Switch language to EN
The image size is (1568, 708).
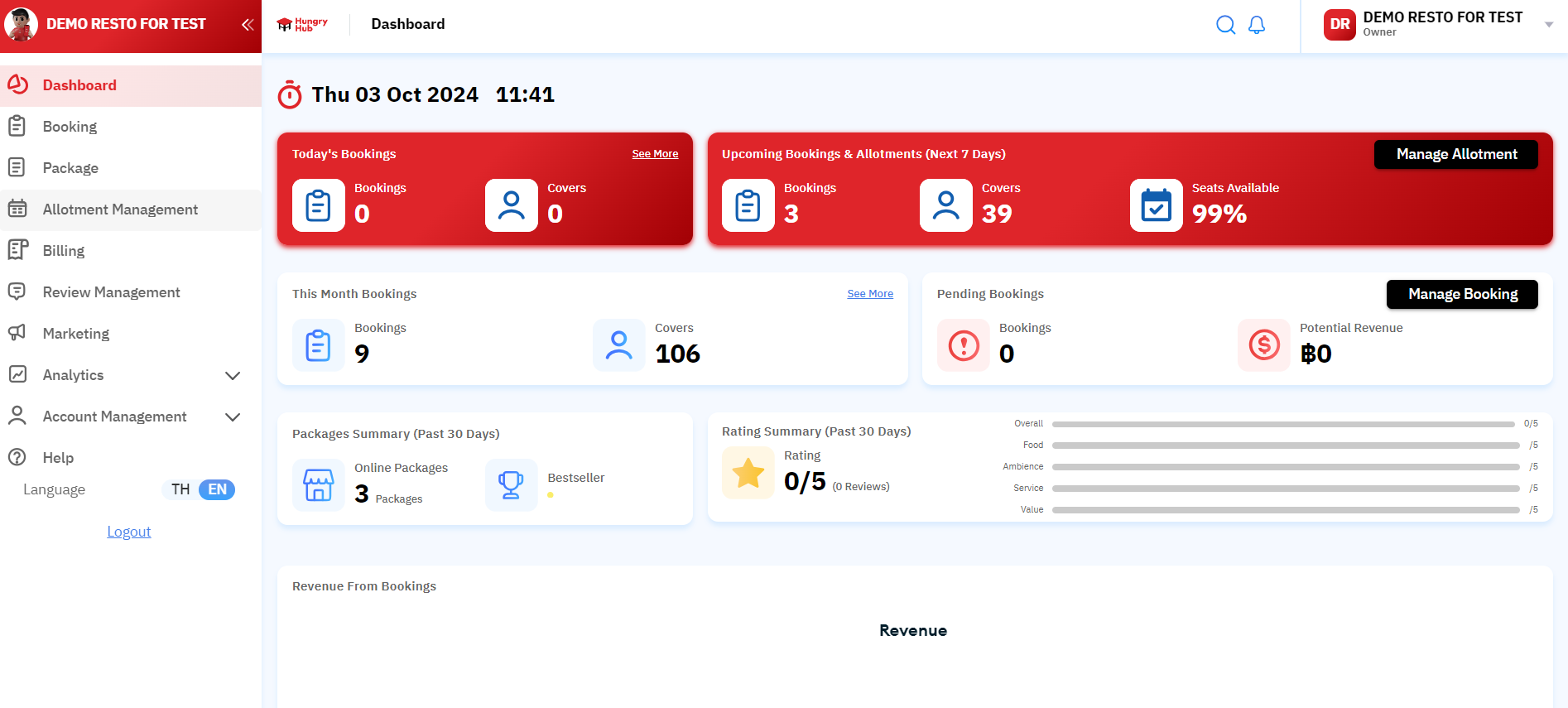(x=217, y=489)
